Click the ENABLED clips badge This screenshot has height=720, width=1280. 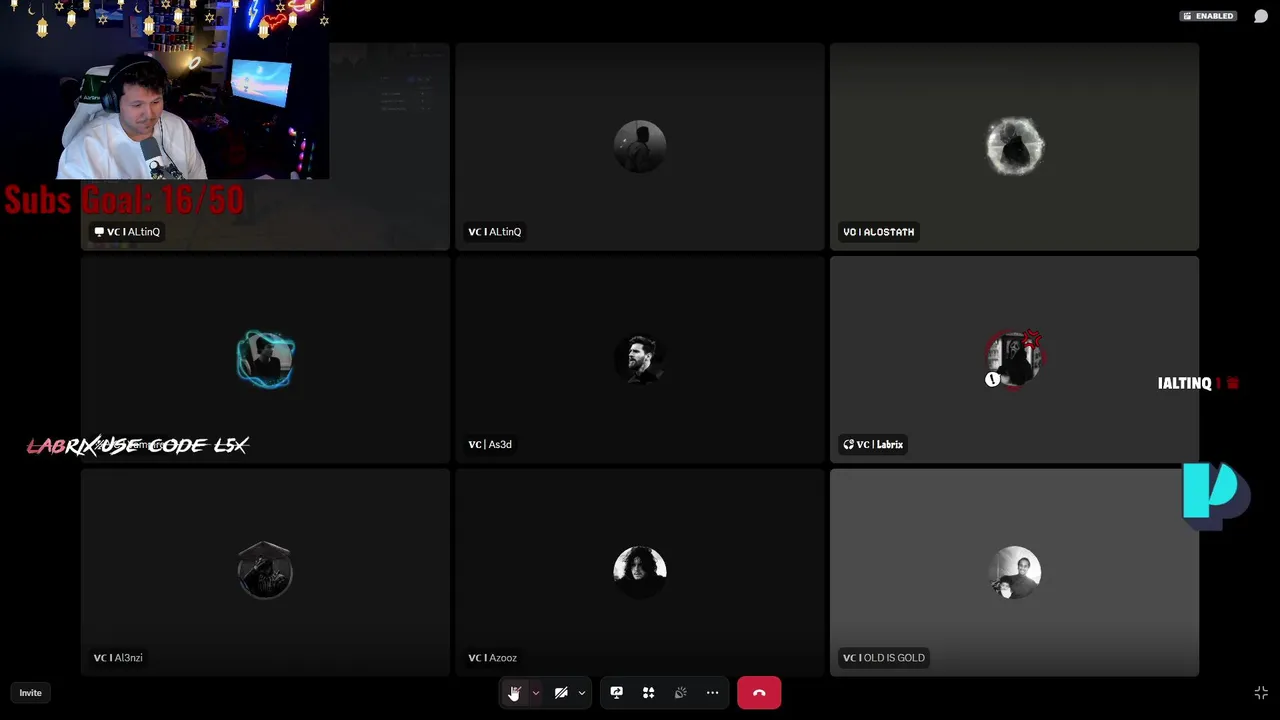tap(1209, 16)
